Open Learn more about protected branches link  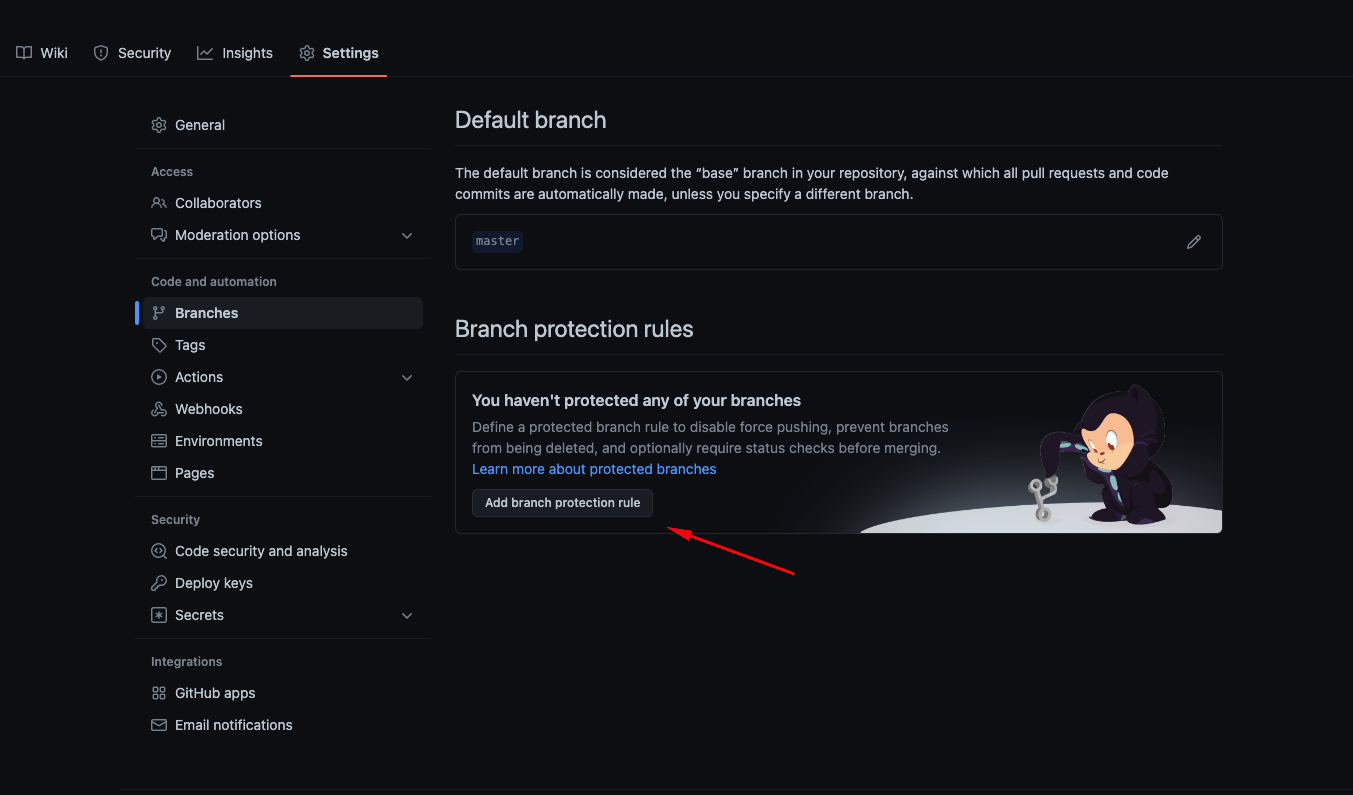tap(594, 469)
